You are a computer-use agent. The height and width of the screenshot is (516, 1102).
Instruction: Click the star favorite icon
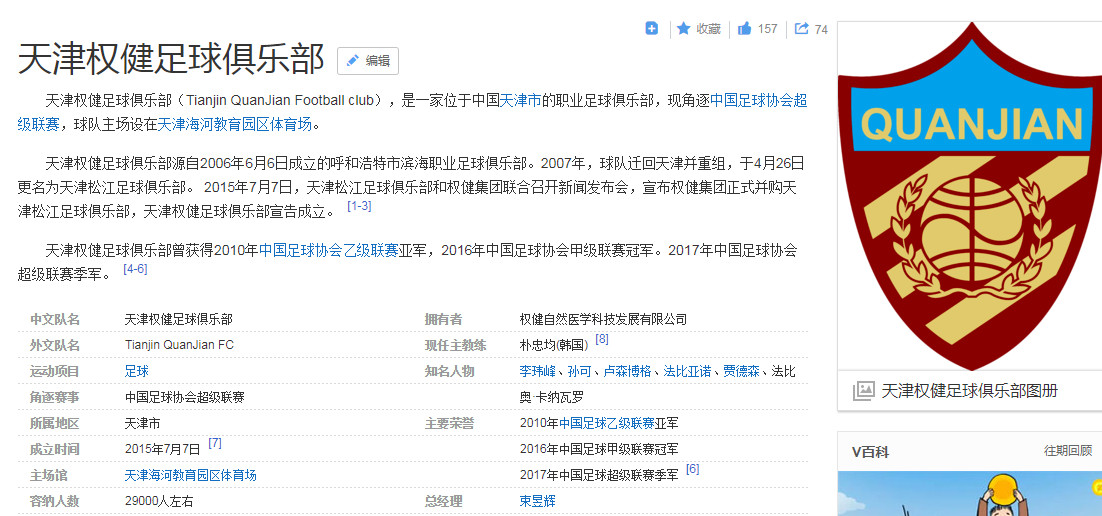tap(683, 29)
